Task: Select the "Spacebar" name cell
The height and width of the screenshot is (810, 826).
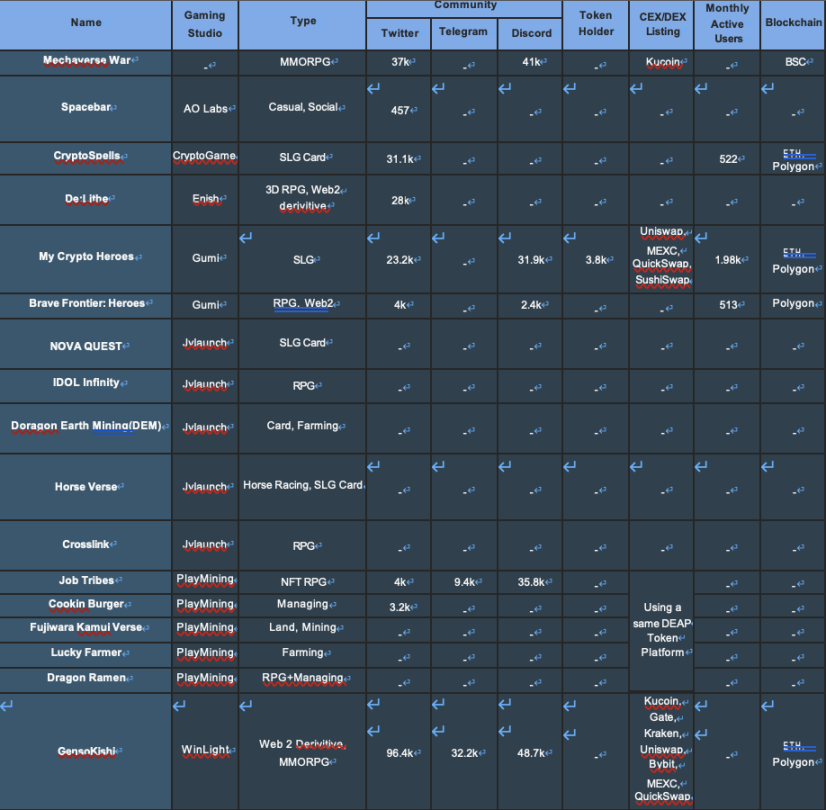Action: (x=86, y=107)
